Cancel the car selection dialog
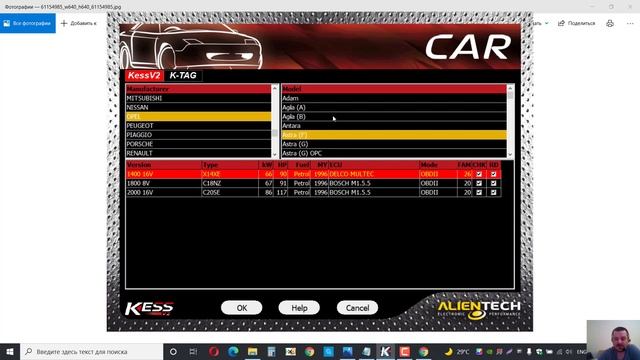 [357, 308]
